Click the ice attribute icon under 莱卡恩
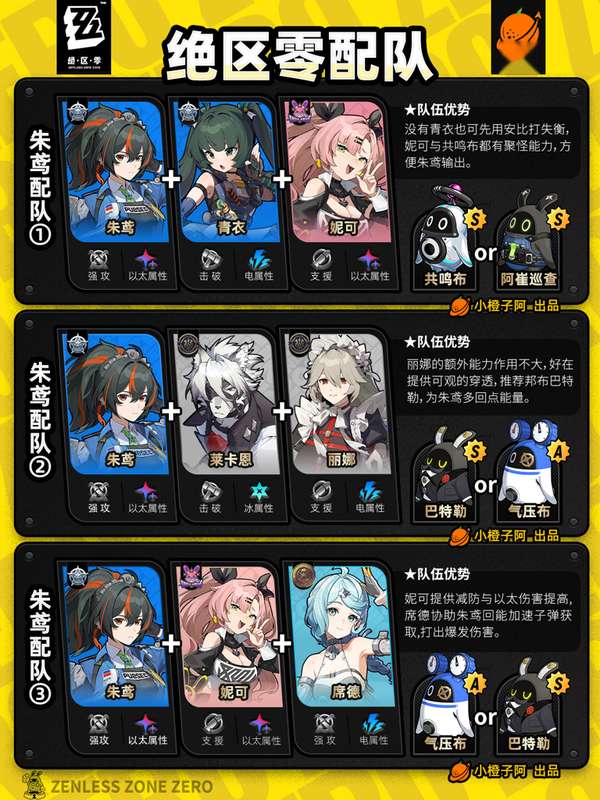This screenshot has height=800, width=600. (259, 491)
